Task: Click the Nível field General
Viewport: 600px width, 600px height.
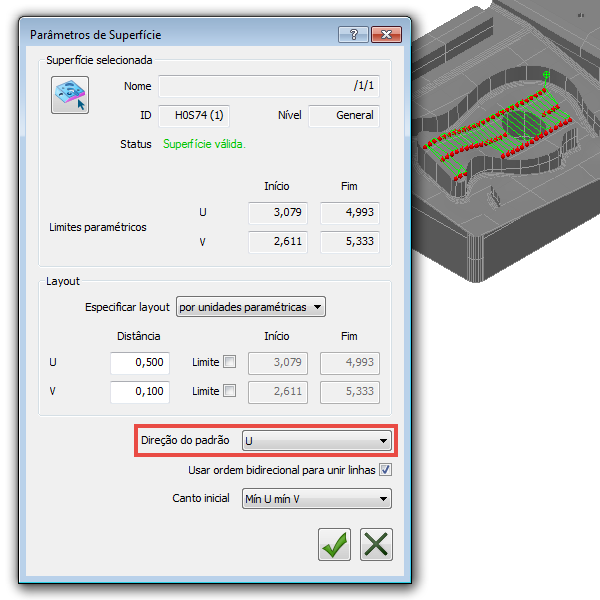Action: coord(344,116)
